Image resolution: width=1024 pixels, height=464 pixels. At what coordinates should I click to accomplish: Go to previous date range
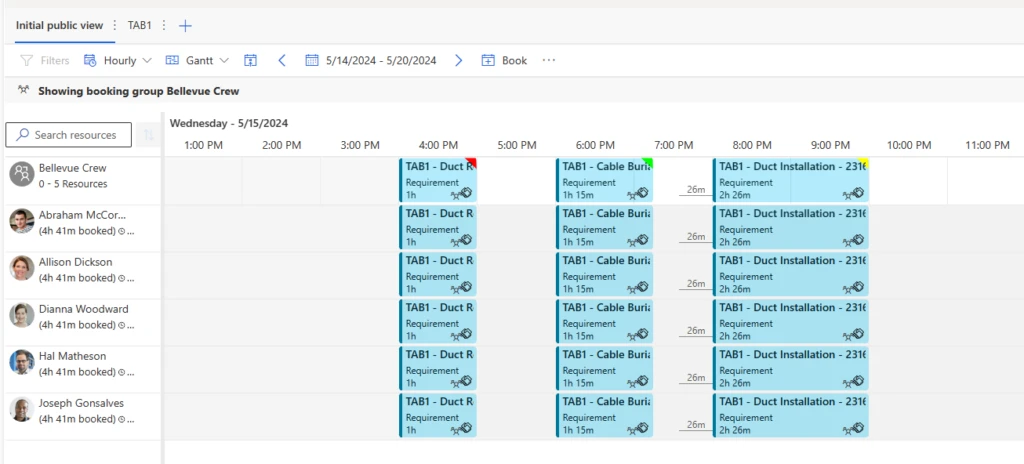282,61
